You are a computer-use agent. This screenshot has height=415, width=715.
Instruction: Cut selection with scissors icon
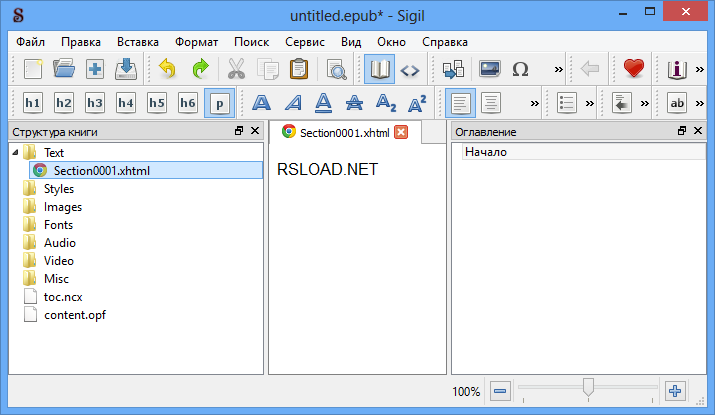tap(236, 69)
